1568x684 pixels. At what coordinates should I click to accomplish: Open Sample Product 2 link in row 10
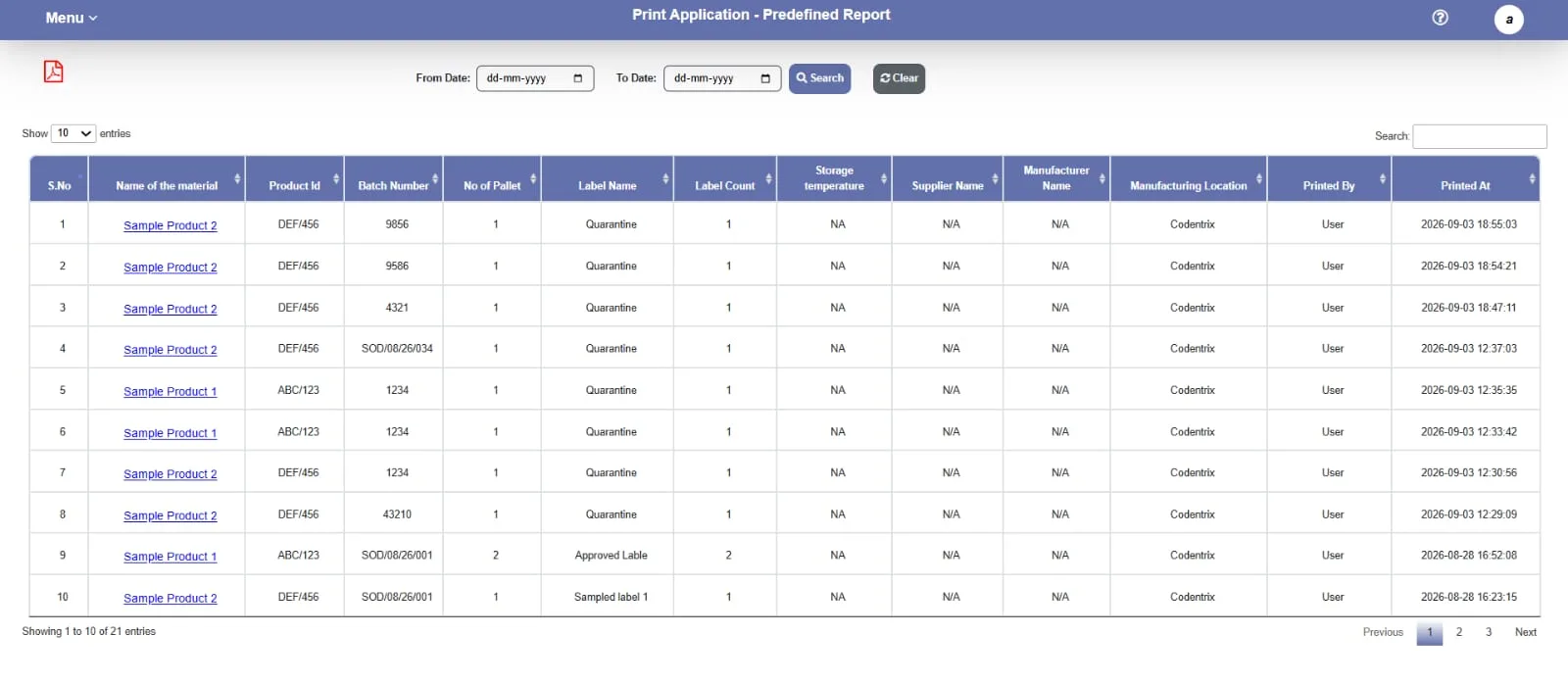tap(171, 599)
